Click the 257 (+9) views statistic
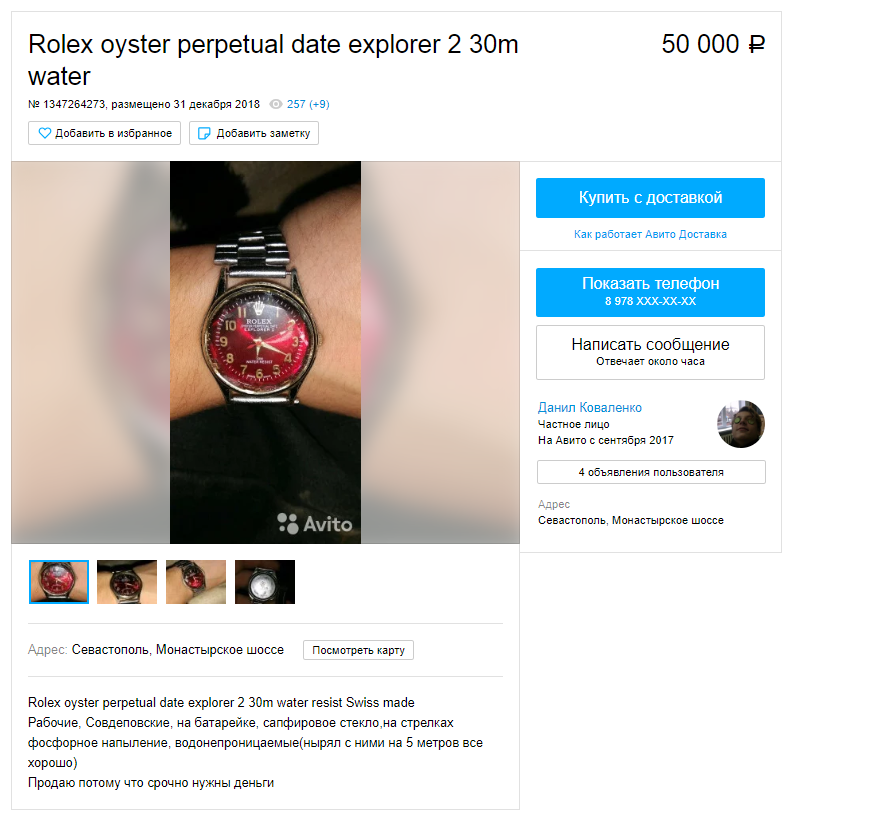This screenshot has width=893, height=817. [308, 104]
